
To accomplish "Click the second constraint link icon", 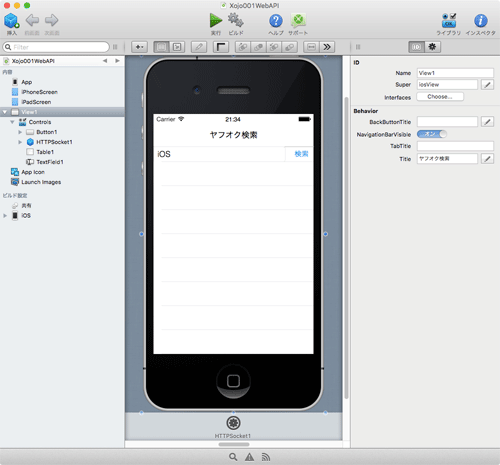I will [258, 47].
